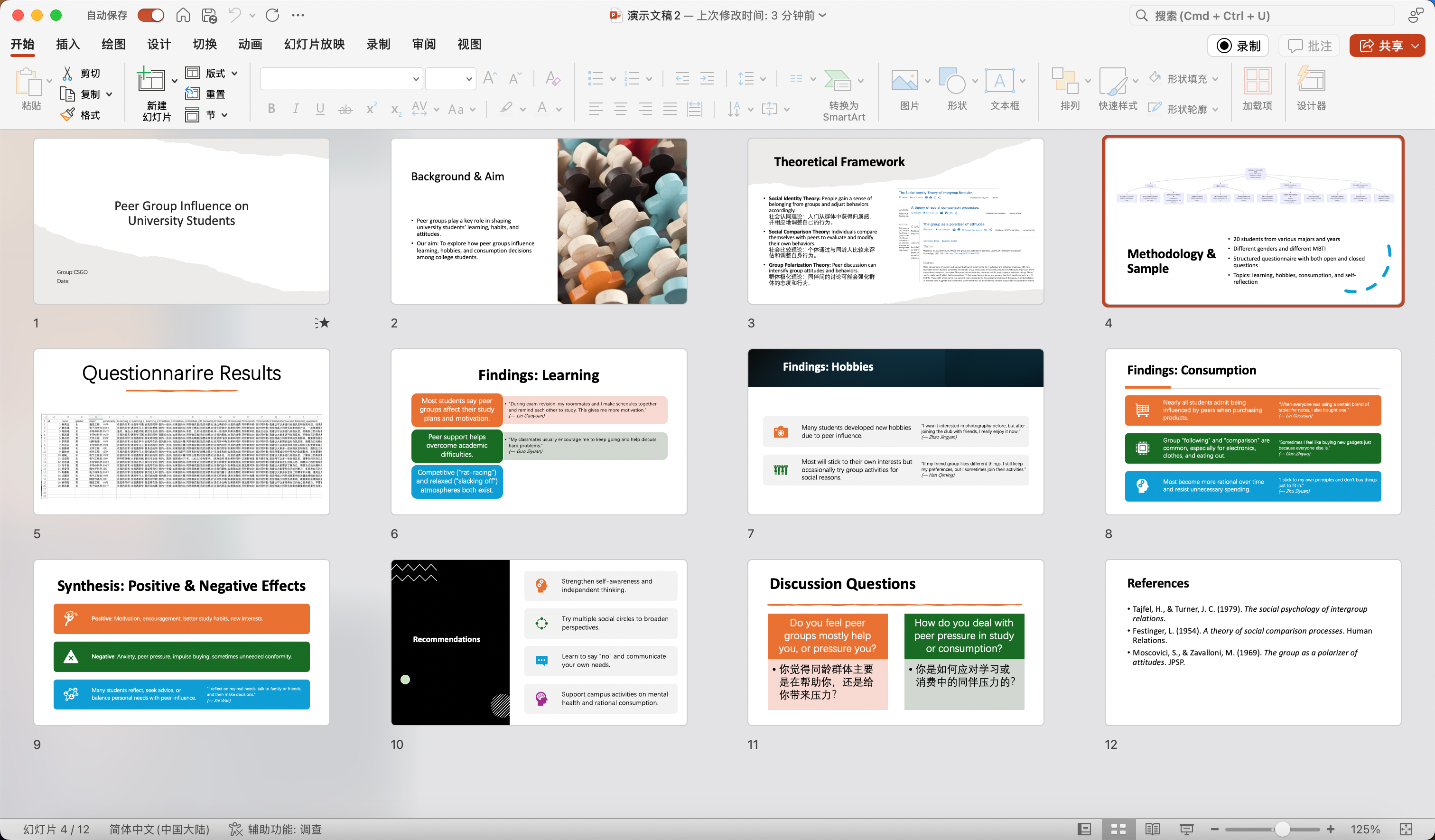Select the Discussion Questions slide thumbnail
Viewport: 1435px width, 840px height.
pyautogui.click(x=895, y=643)
